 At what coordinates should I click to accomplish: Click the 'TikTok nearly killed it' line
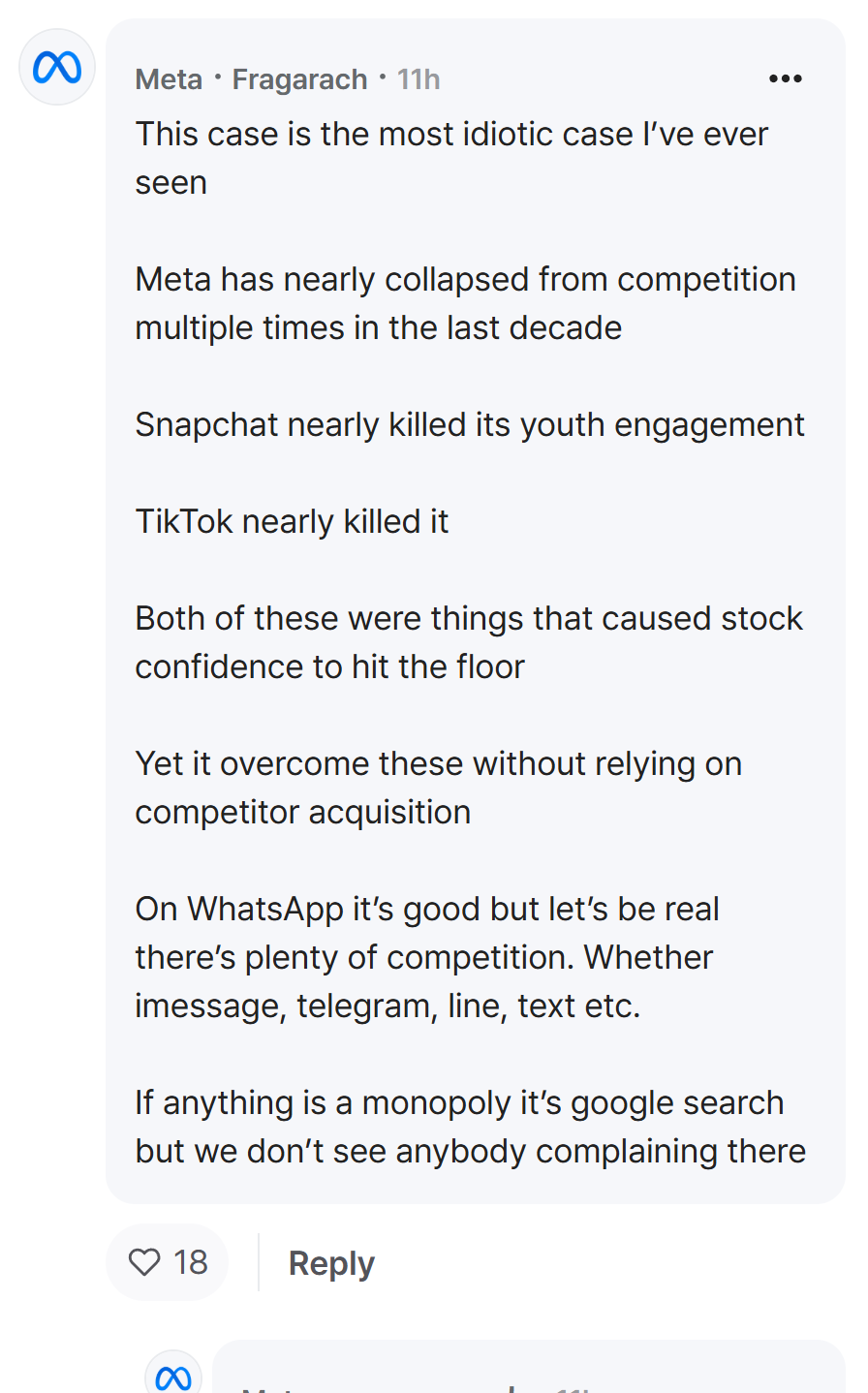[292, 521]
